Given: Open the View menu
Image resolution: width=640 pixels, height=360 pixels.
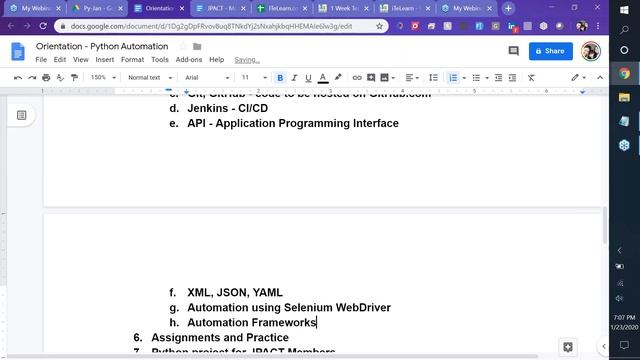Looking at the screenshot, I should pos(81,60).
